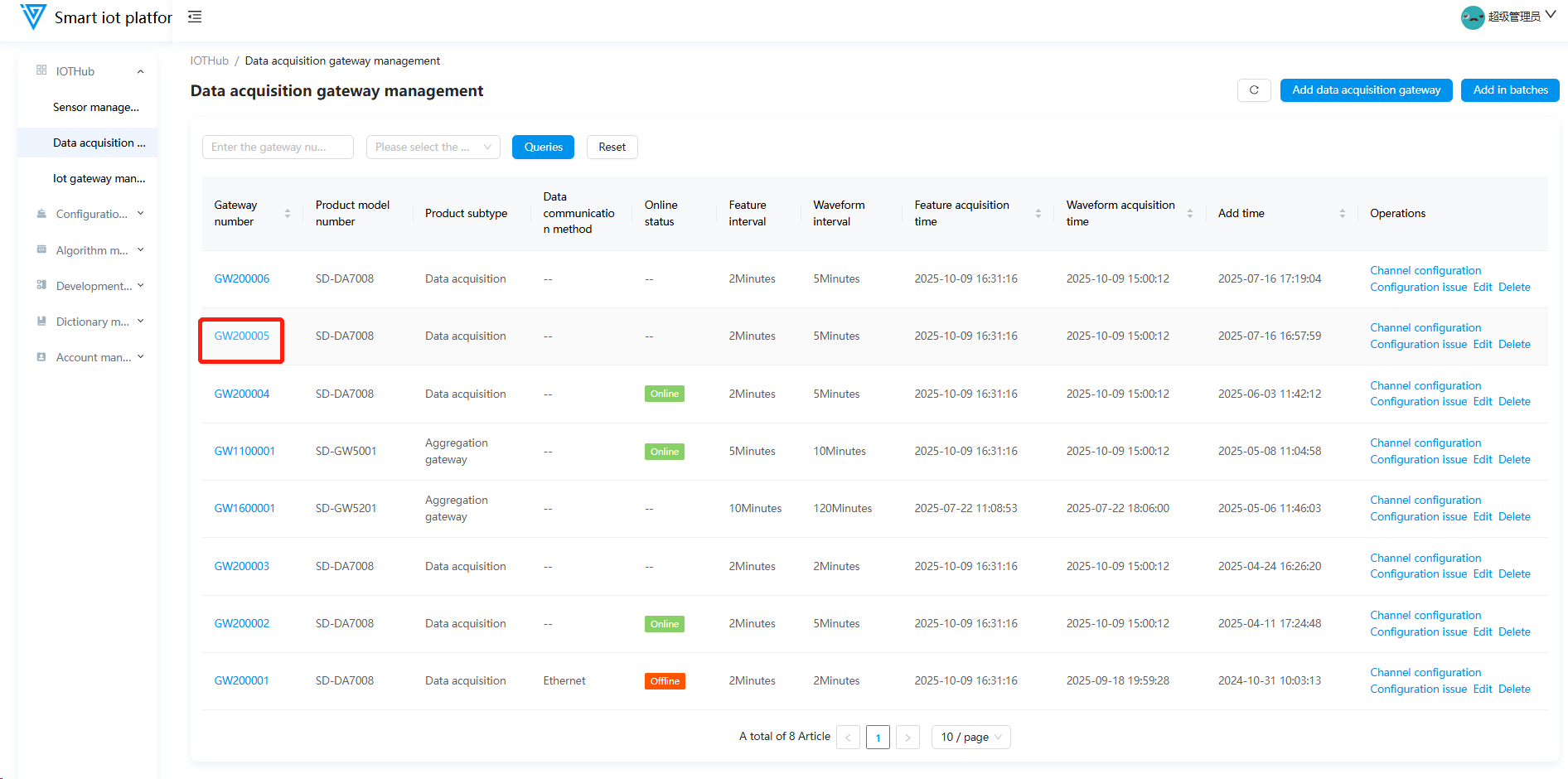Delete gateway GW200001
Screen dimensions: 1568x779
click(x=1514, y=689)
